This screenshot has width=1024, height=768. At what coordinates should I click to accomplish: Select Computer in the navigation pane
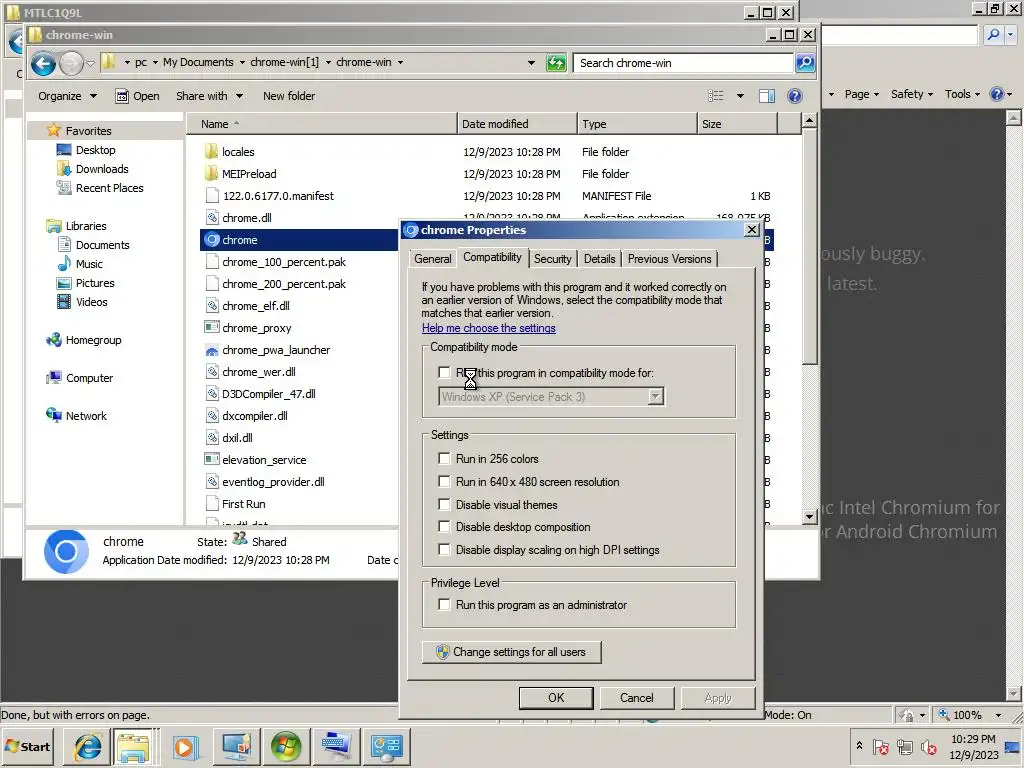(89, 377)
